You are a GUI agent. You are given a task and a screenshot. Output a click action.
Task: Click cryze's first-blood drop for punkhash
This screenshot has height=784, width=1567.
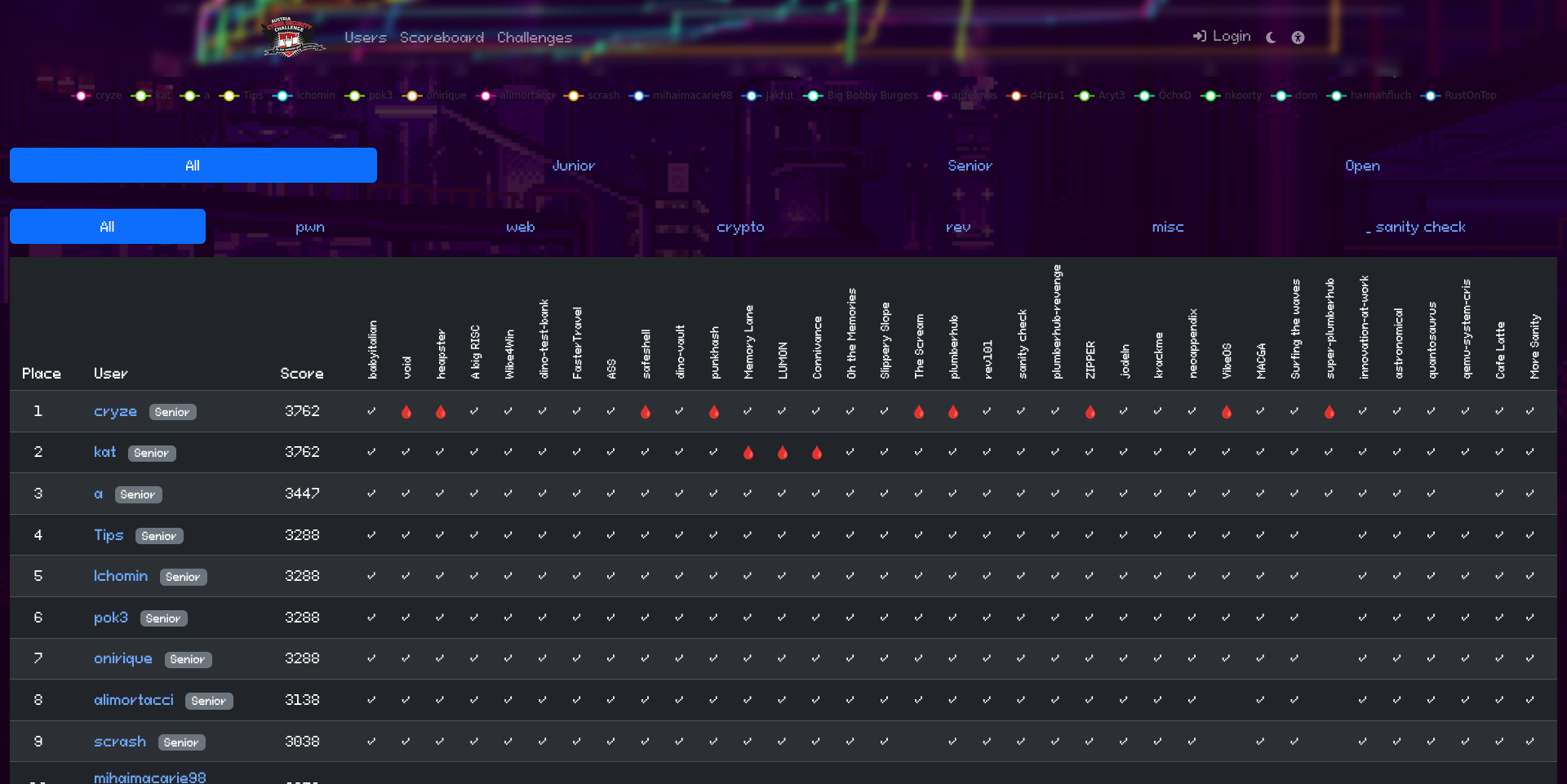tap(714, 412)
